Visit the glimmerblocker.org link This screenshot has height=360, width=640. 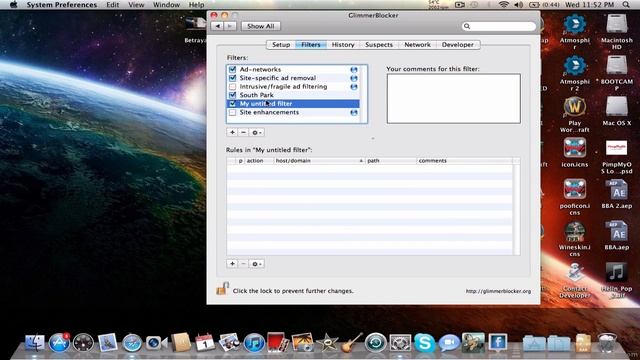pos(498,291)
